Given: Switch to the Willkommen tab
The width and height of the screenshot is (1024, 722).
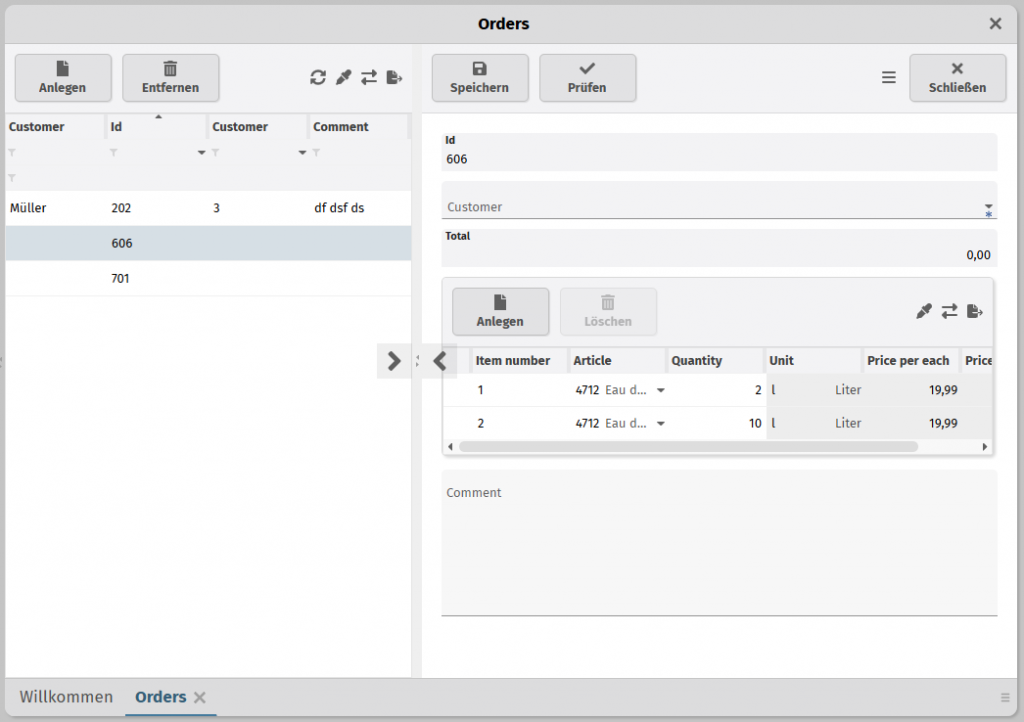Looking at the screenshot, I should pyautogui.click(x=66, y=697).
